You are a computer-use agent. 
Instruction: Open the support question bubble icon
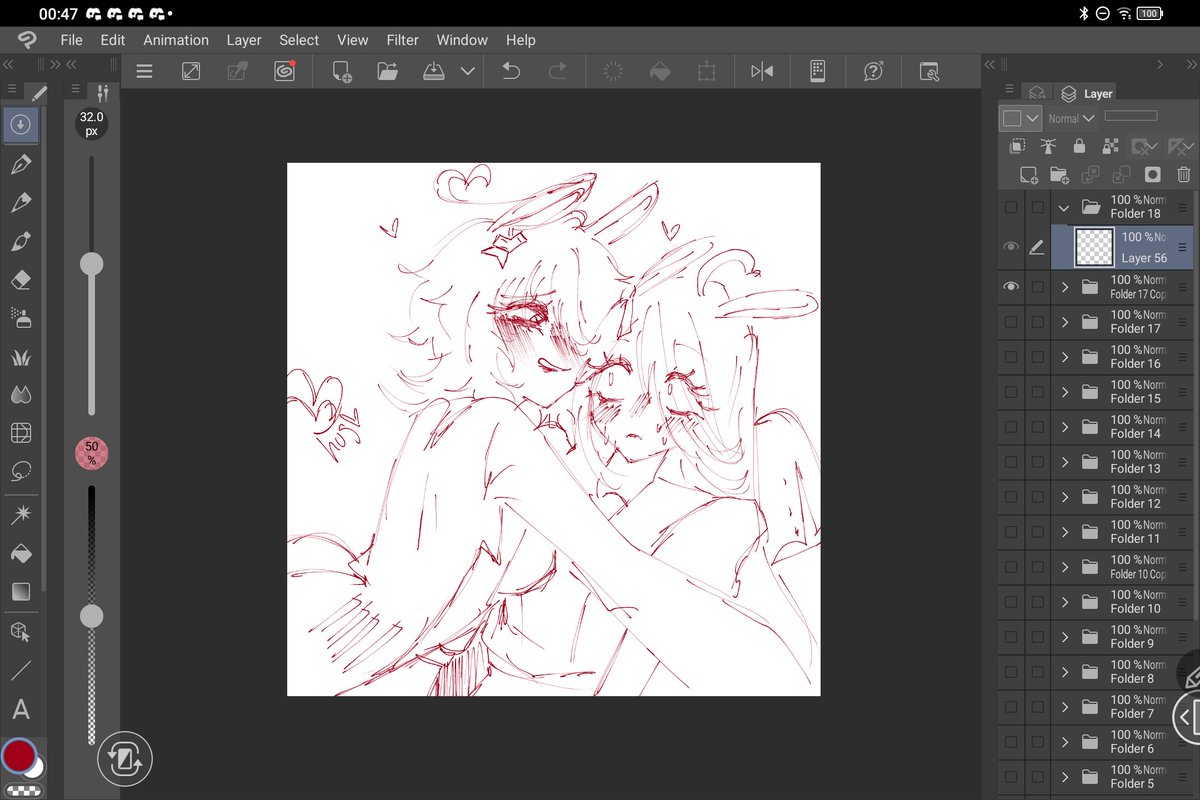coord(873,71)
